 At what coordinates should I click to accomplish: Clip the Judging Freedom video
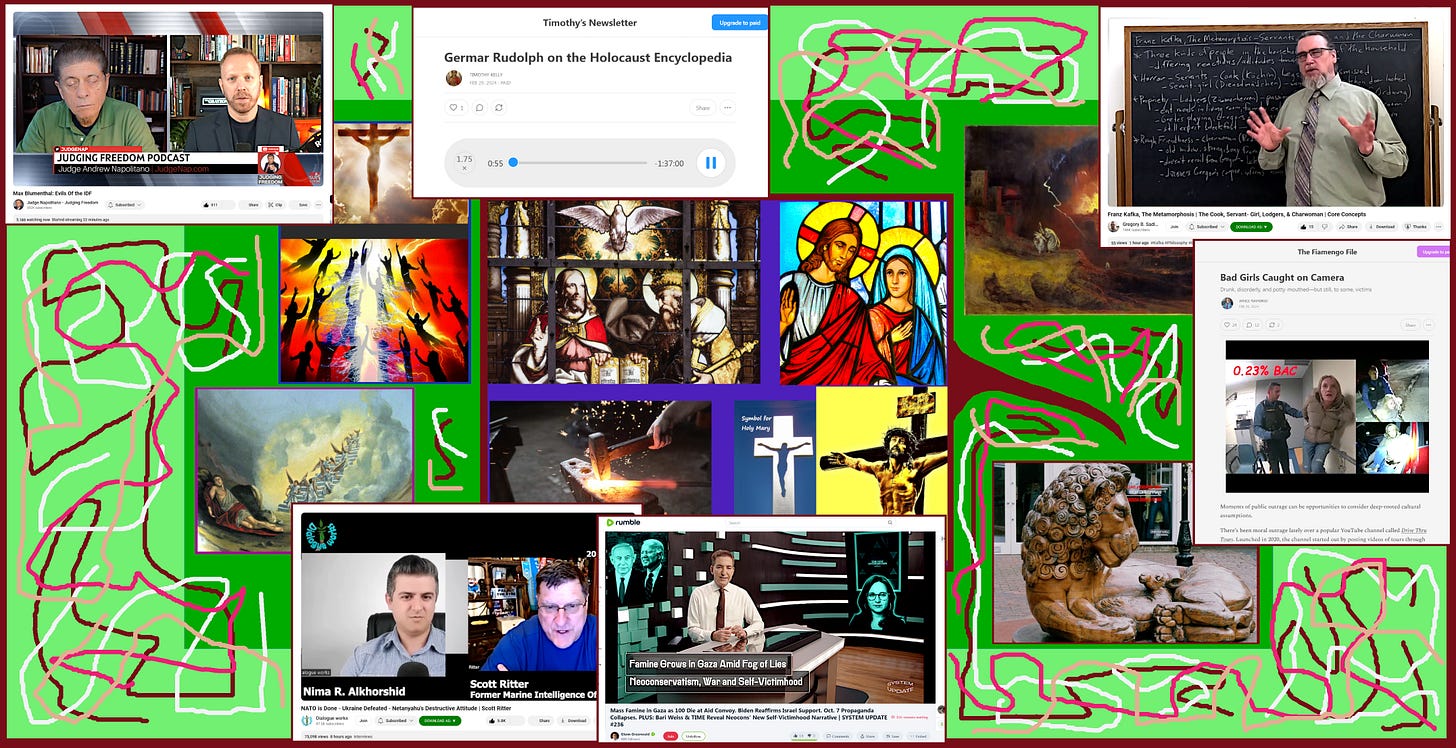pyautogui.click(x=276, y=205)
